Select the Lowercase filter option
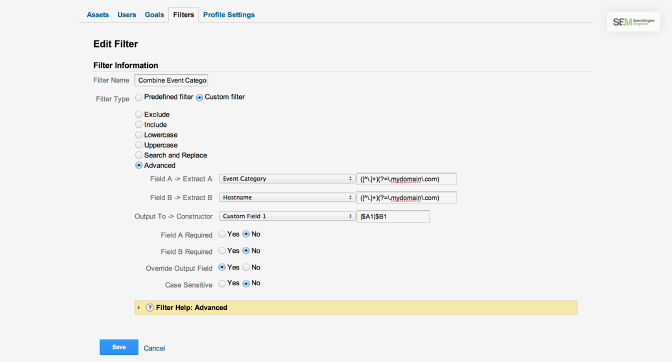 pyautogui.click(x=139, y=135)
